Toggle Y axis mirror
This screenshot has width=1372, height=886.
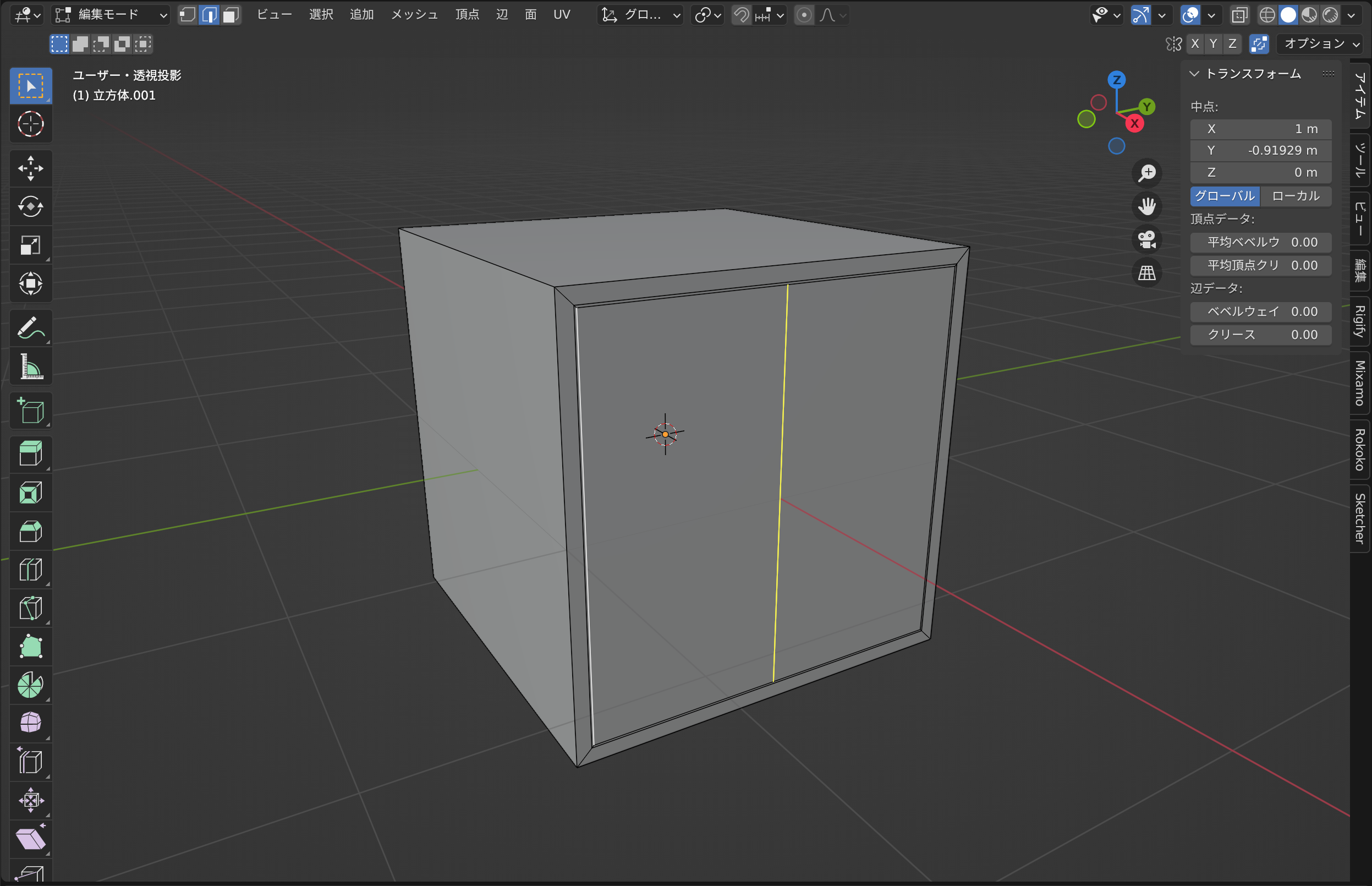coord(1214,43)
